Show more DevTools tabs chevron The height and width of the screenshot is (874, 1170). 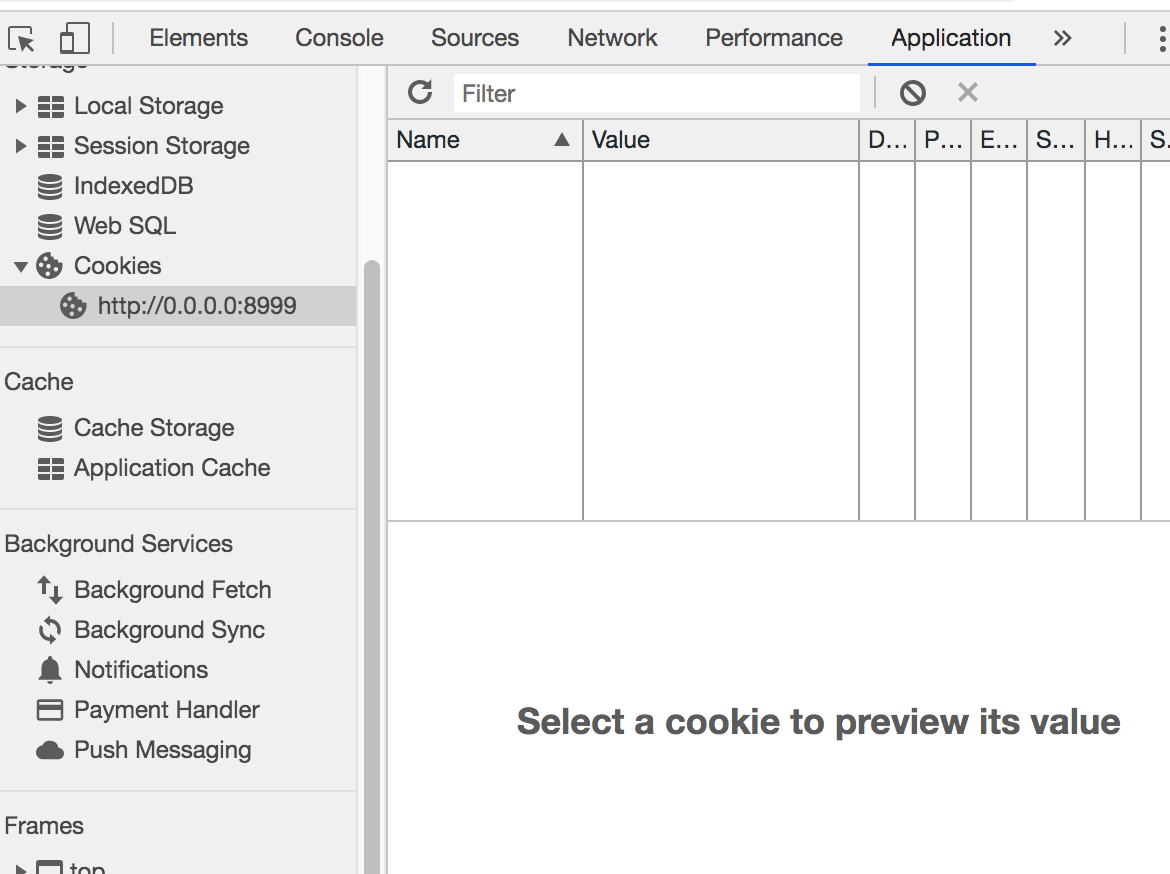click(1062, 39)
